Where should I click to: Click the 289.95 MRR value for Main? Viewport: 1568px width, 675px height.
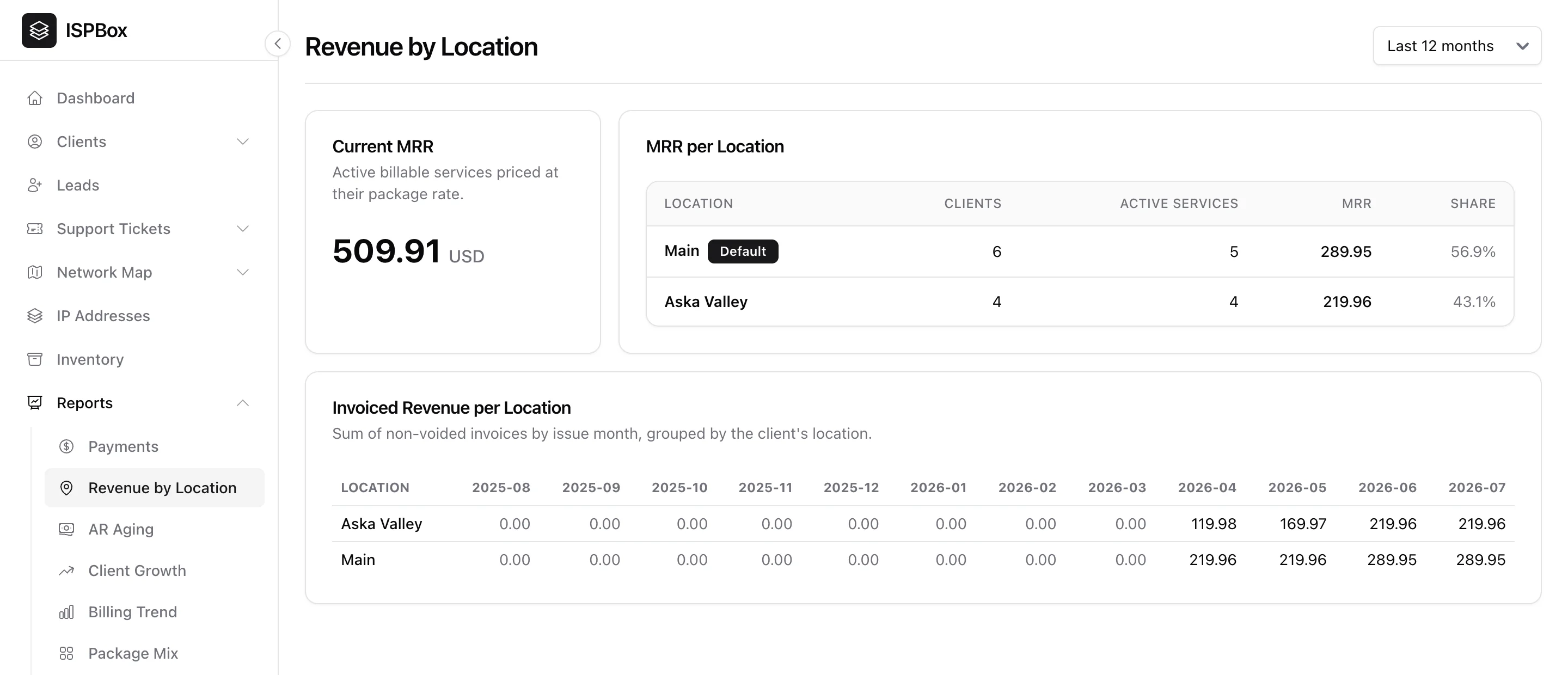coord(1346,251)
